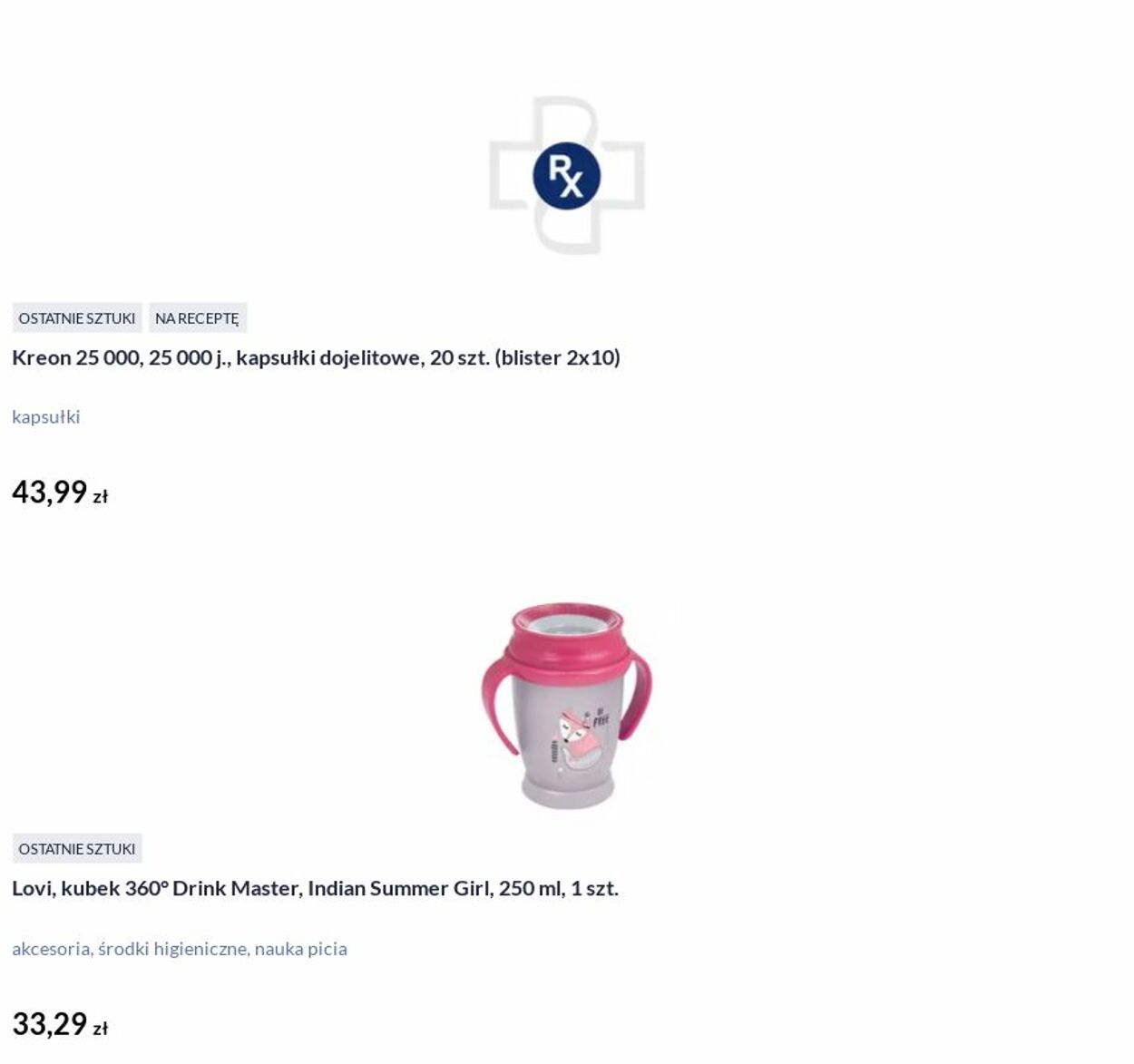The image size is (1134, 1064).
Task: Click '(blister 2x10)' text in Kreon title
Action: (x=557, y=357)
